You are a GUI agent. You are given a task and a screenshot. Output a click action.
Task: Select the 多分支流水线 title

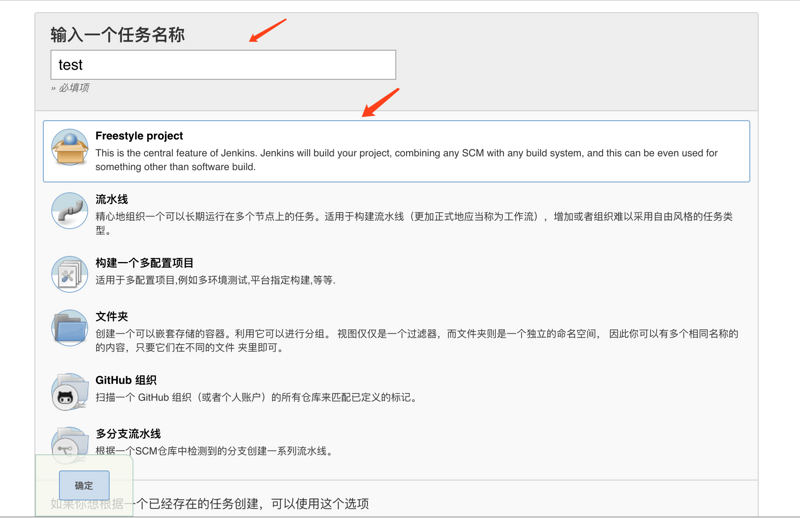click(128, 434)
